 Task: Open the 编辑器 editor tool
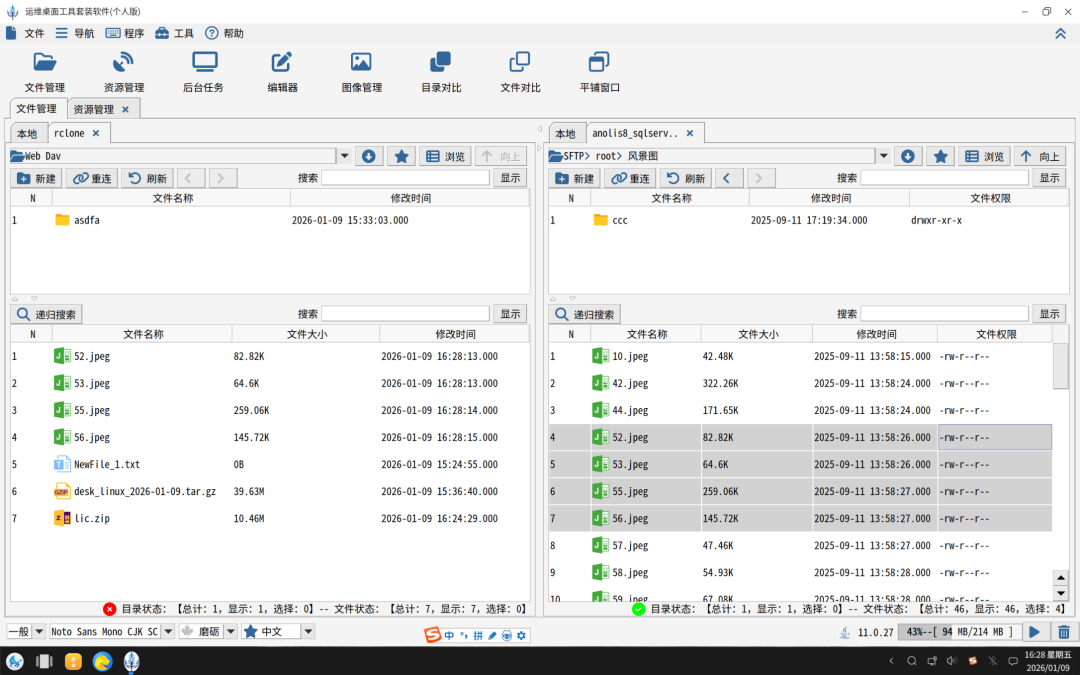coord(282,72)
